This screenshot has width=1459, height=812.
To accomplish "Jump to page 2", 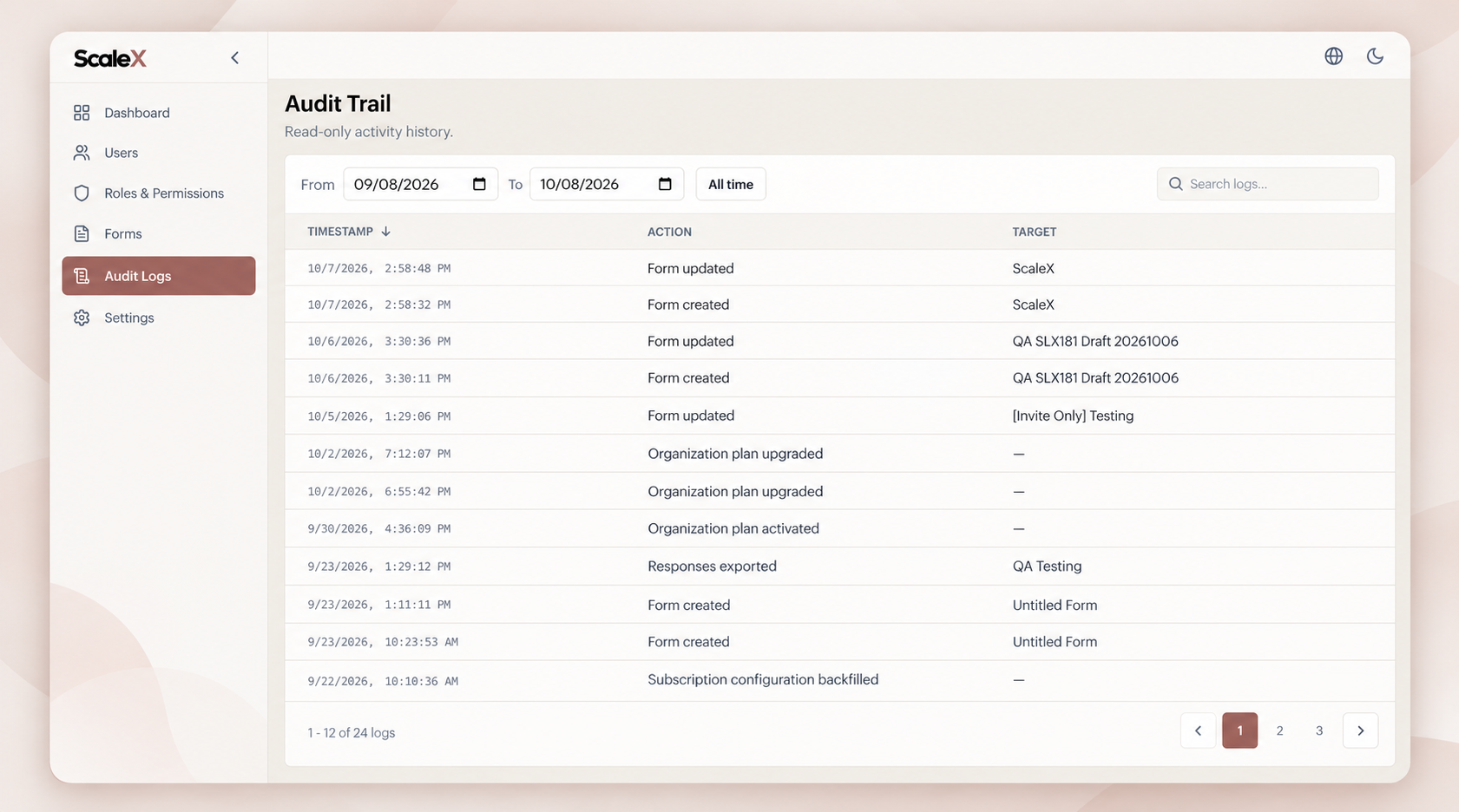I will click(x=1279, y=730).
